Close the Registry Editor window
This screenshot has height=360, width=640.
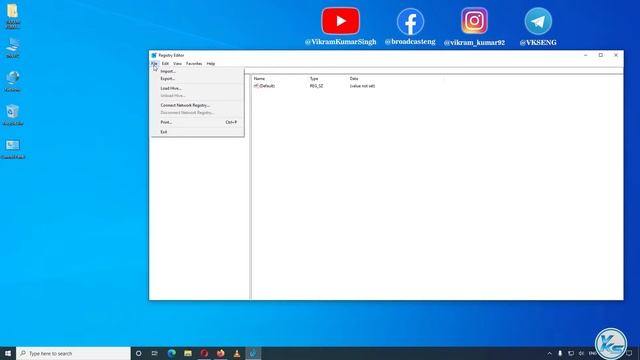pyautogui.click(x=616, y=55)
